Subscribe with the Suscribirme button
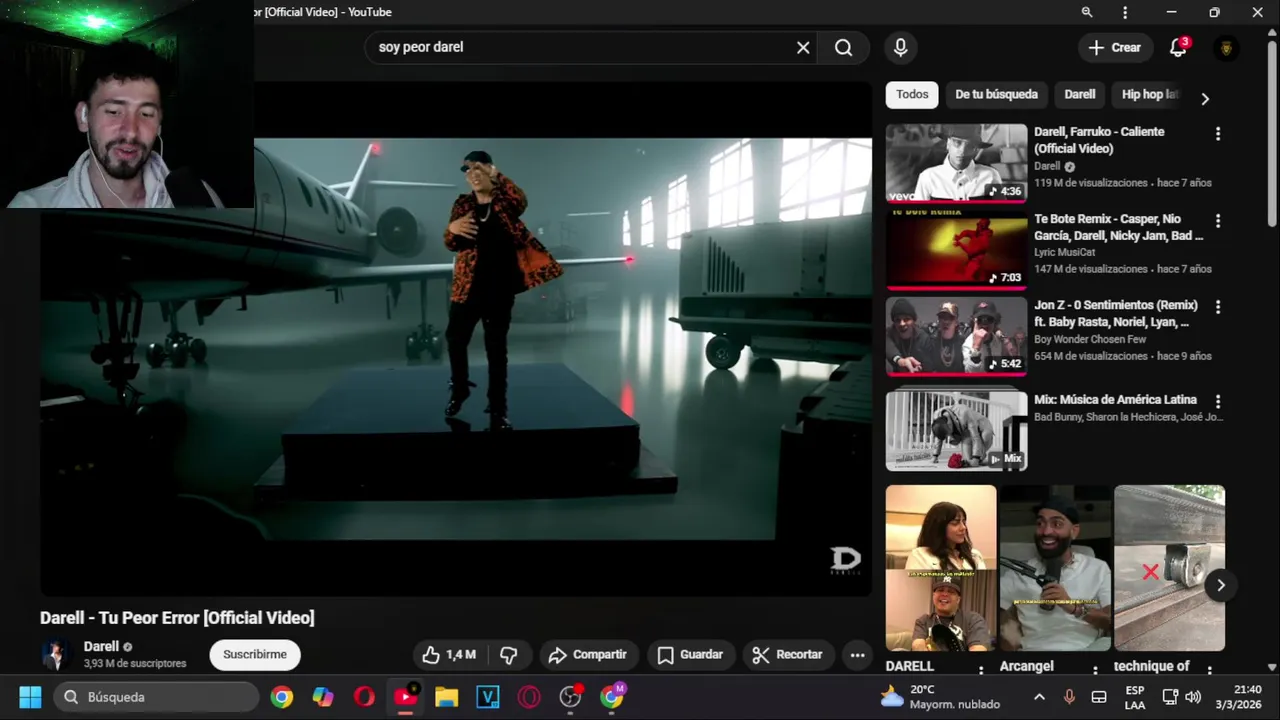 [255, 655]
